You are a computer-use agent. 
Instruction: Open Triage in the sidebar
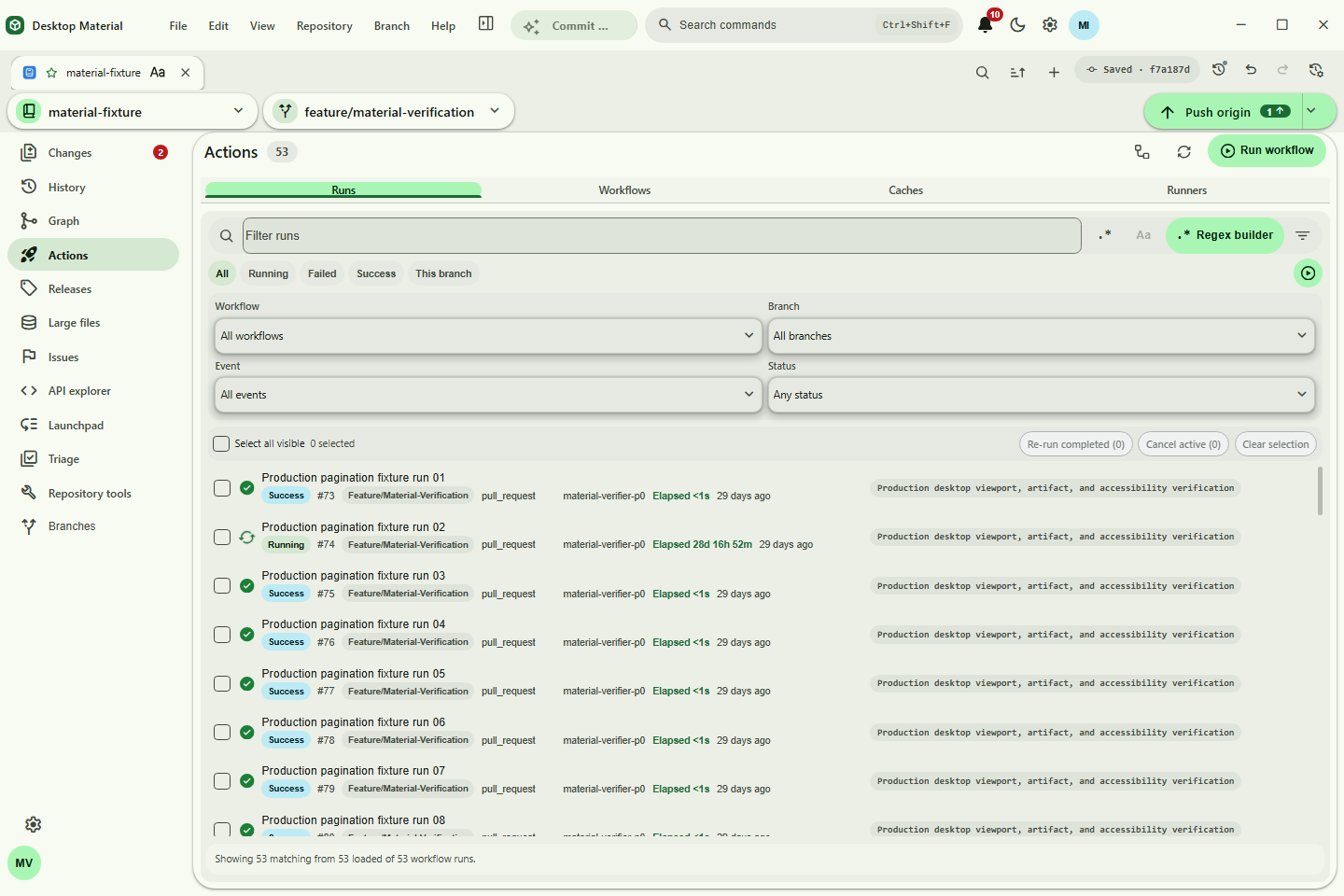93,458
